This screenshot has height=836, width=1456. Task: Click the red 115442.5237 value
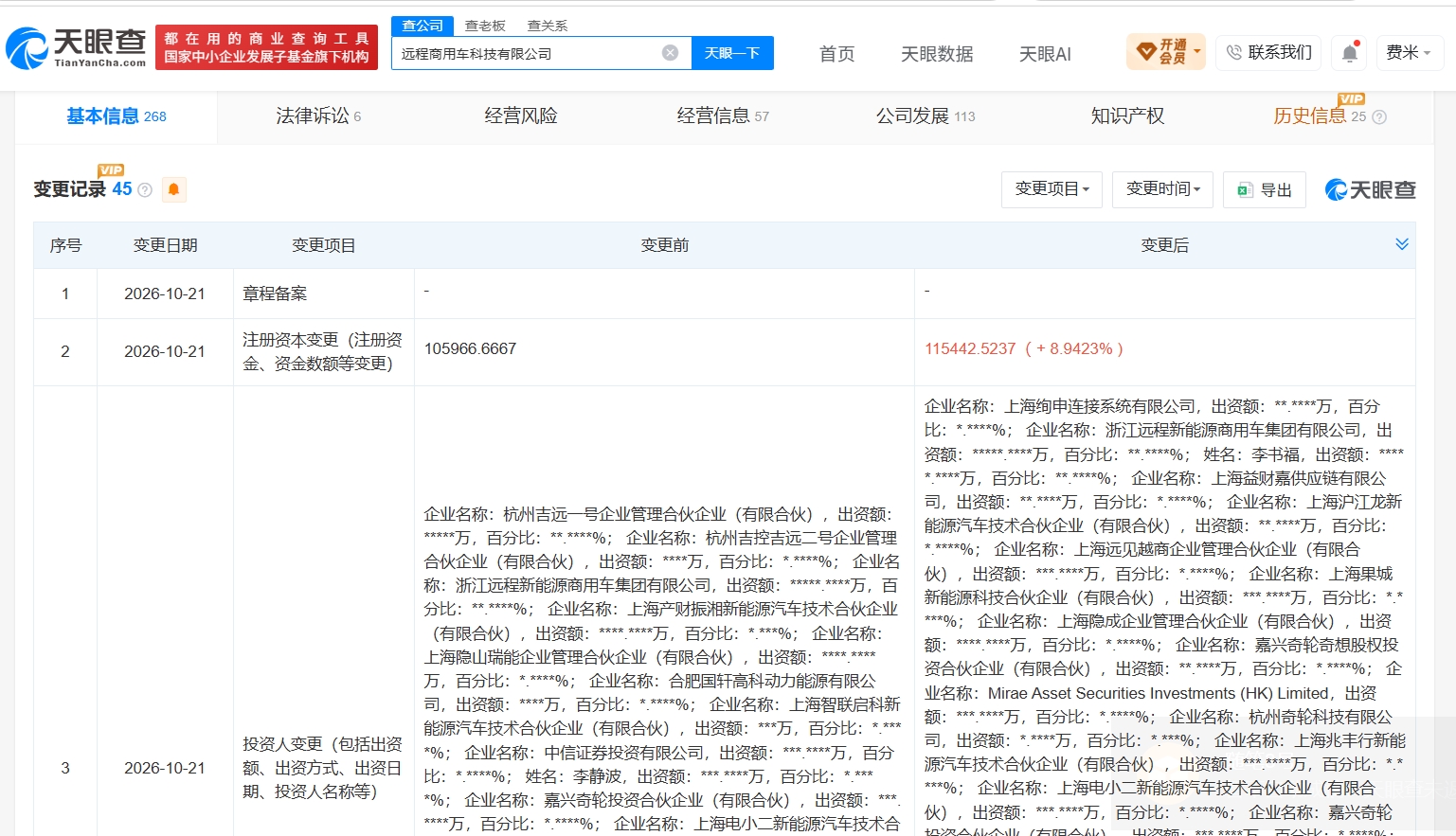point(1024,349)
